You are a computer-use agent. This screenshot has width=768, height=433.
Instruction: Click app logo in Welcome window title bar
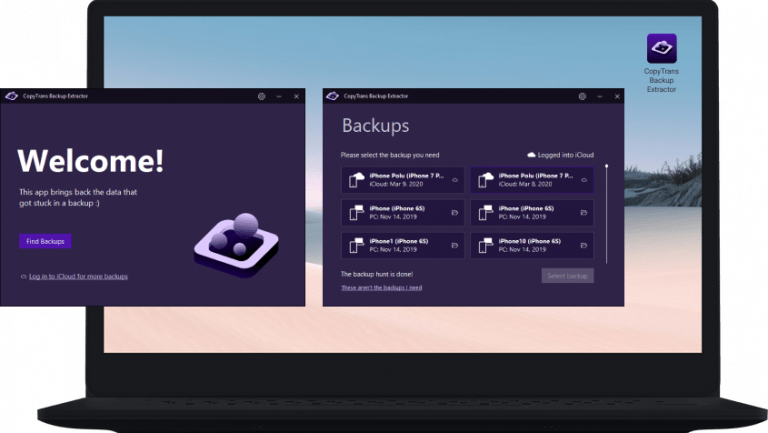11,96
